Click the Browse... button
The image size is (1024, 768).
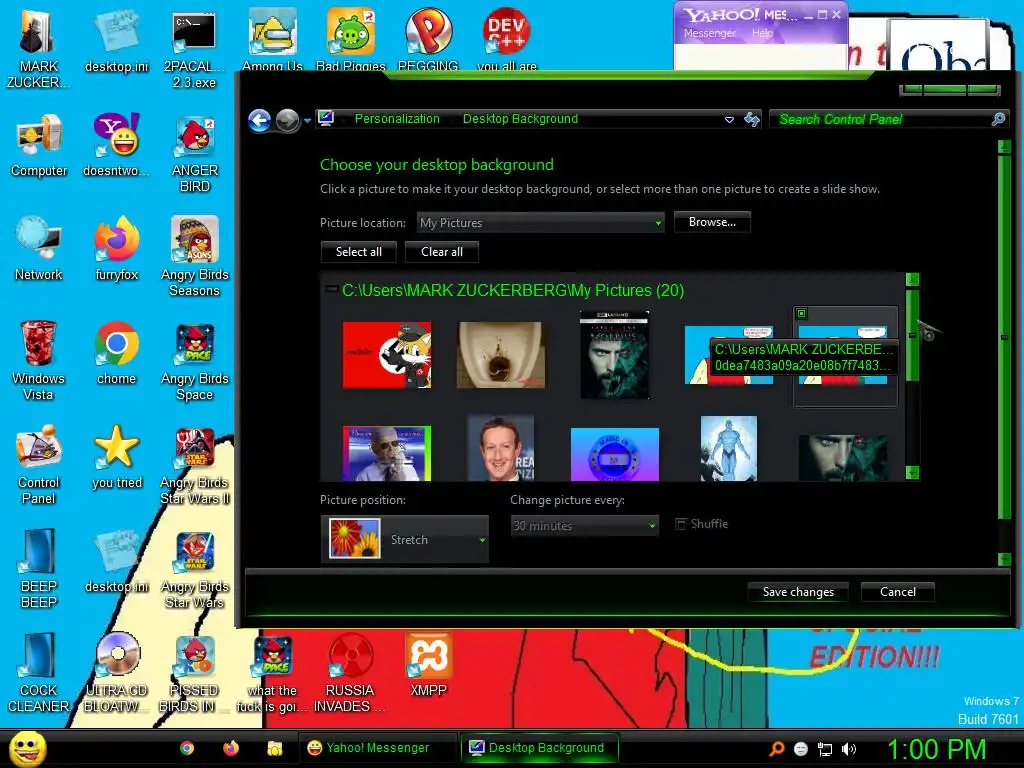pyautogui.click(x=712, y=222)
